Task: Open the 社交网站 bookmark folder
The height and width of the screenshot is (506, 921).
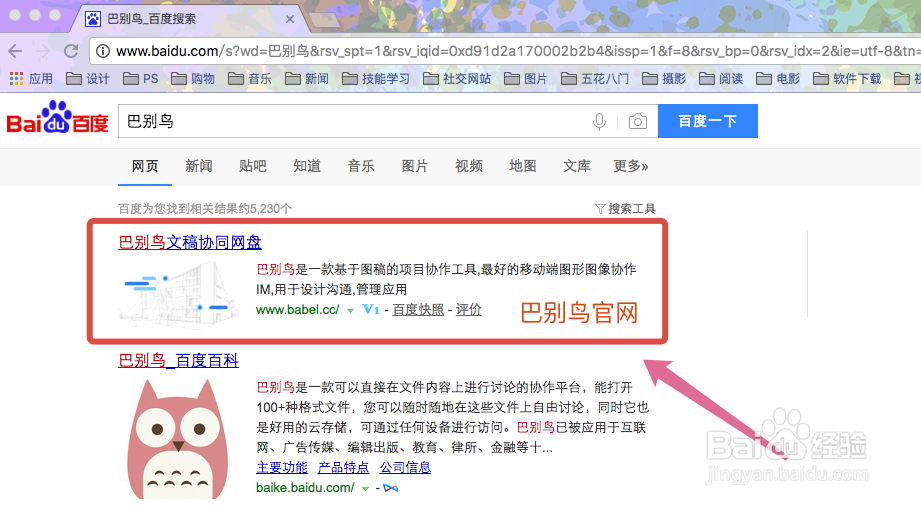Action: pyautogui.click(x=457, y=78)
